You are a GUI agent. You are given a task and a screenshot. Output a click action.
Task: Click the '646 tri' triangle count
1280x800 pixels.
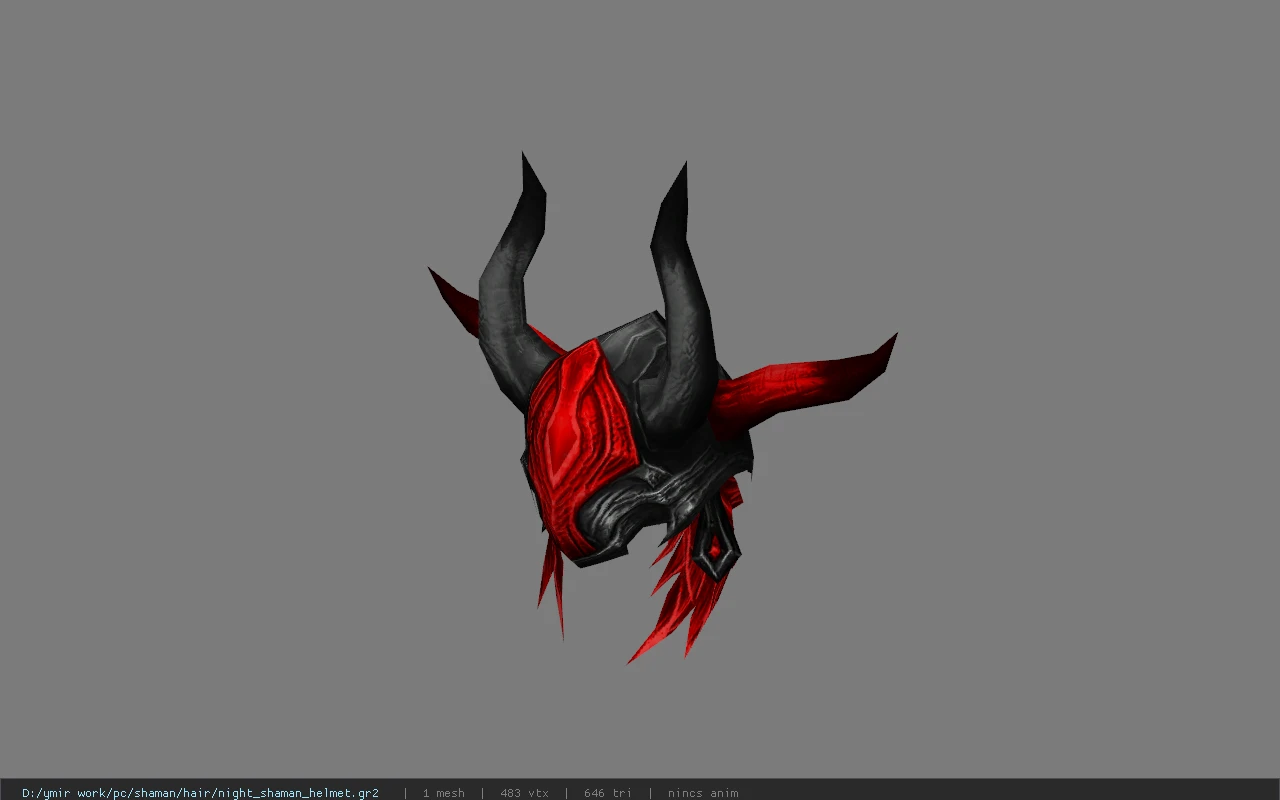click(x=608, y=792)
